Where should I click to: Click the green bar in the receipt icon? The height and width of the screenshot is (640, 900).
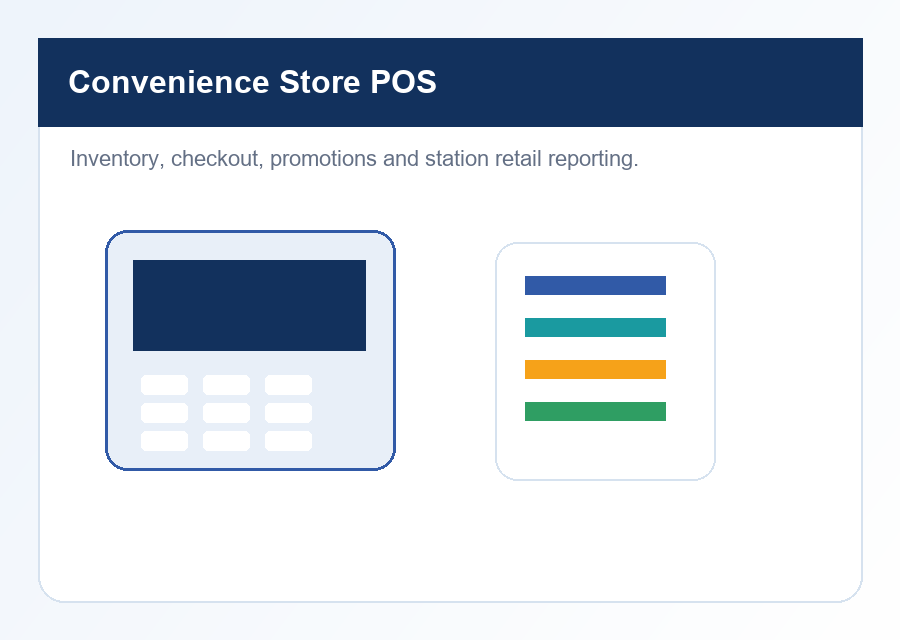(595, 411)
